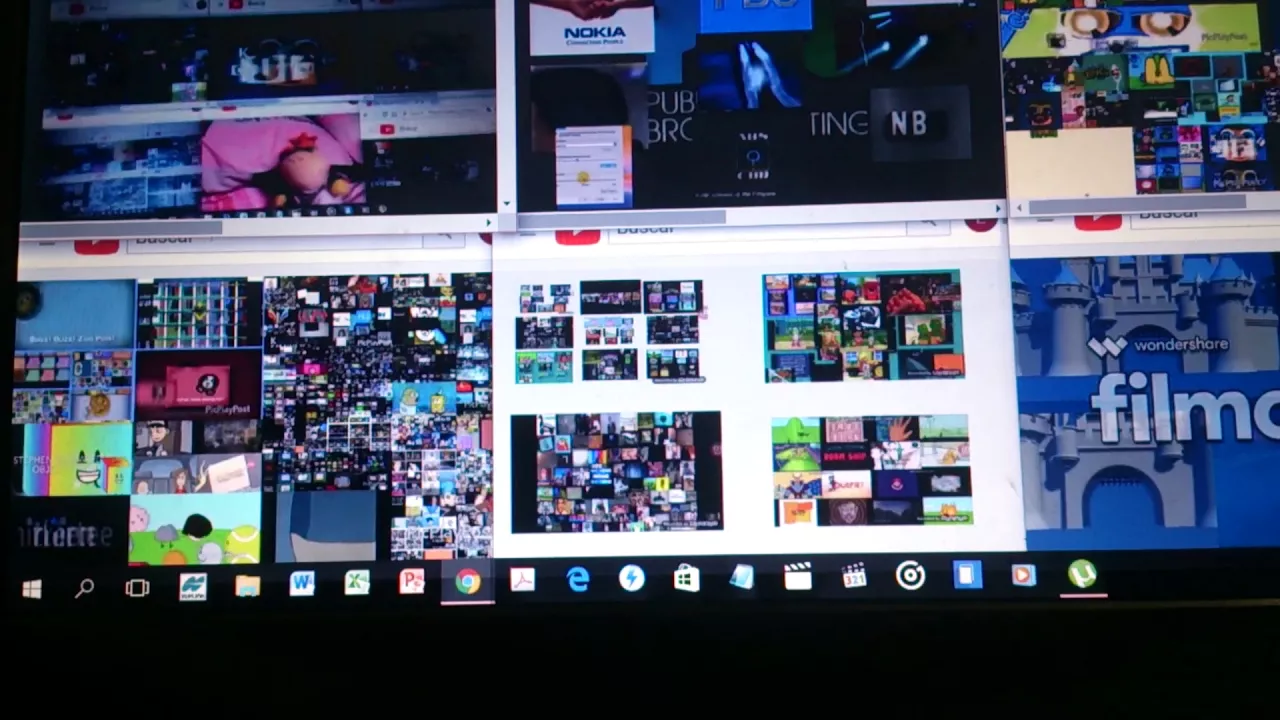The height and width of the screenshot is (720, 1280).
Task: Click the taskbar search magnifier icon
Action: (x=84, y=588)
